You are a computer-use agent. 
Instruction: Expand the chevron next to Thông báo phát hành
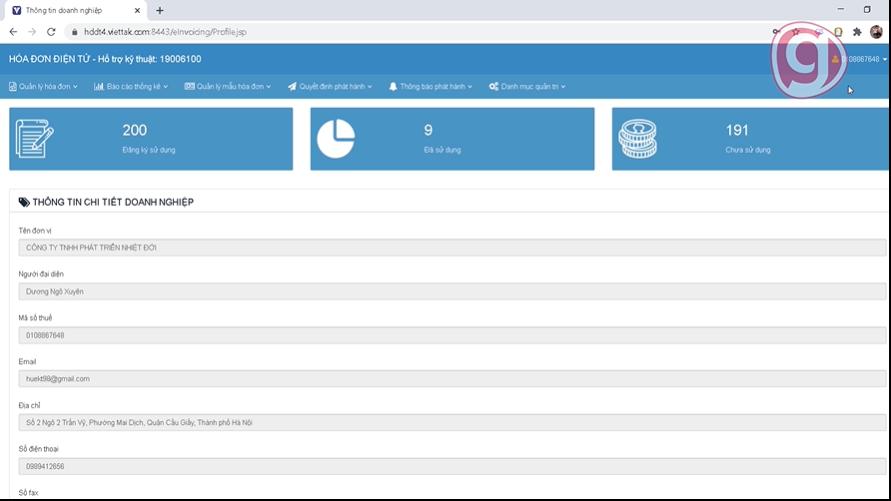pos(470,87)
